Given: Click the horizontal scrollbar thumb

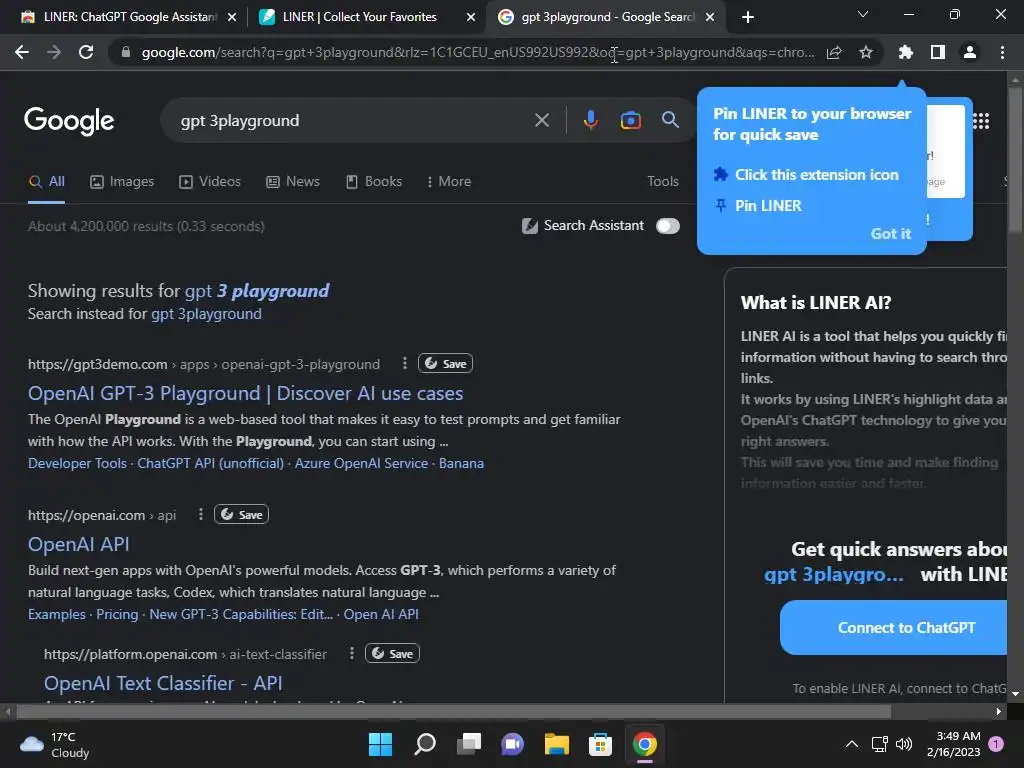Looking at the screenshot, I should coord(454,711).
